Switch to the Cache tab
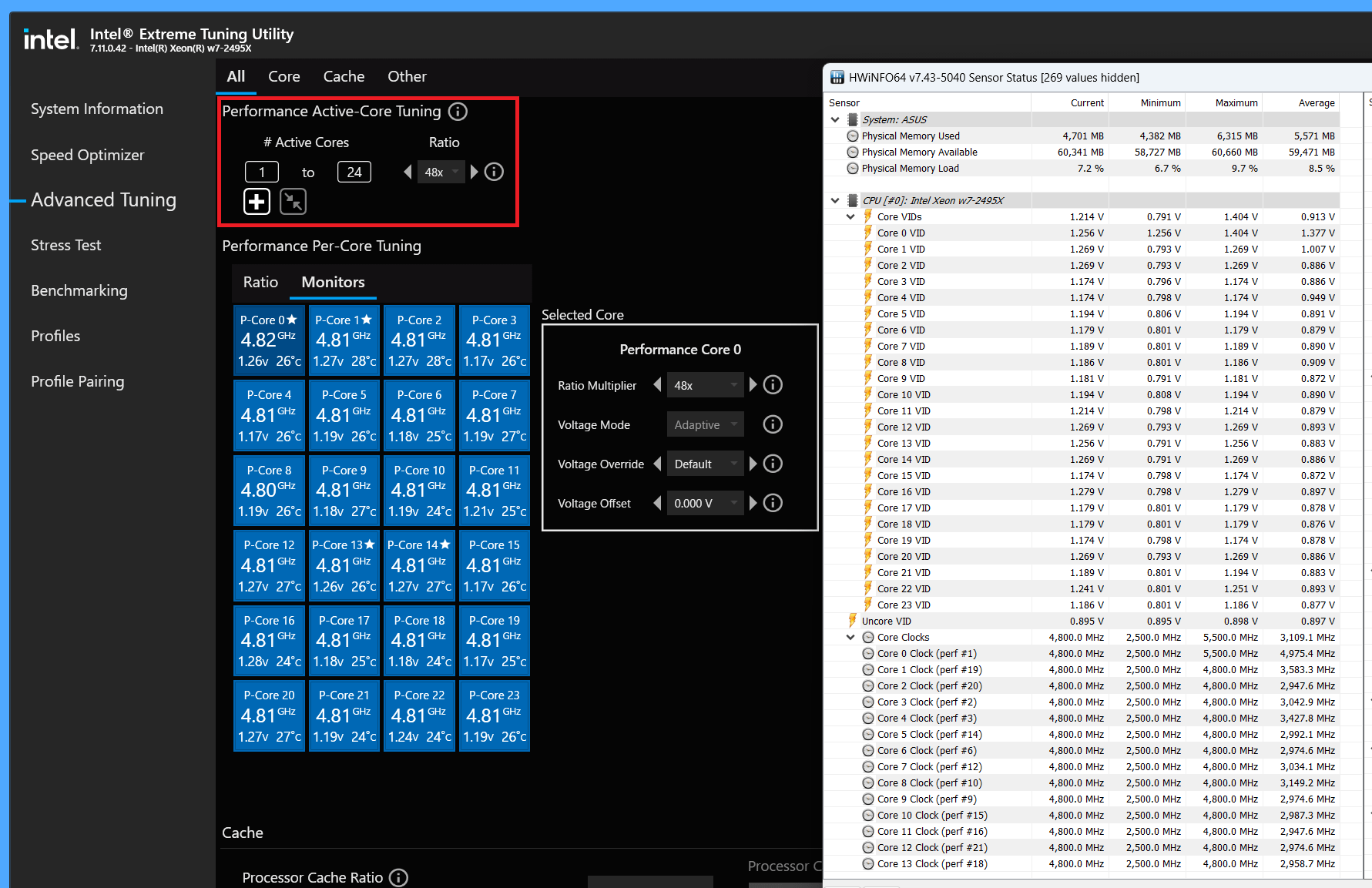The image size is (1372, 888). click(x=344, y=76)
